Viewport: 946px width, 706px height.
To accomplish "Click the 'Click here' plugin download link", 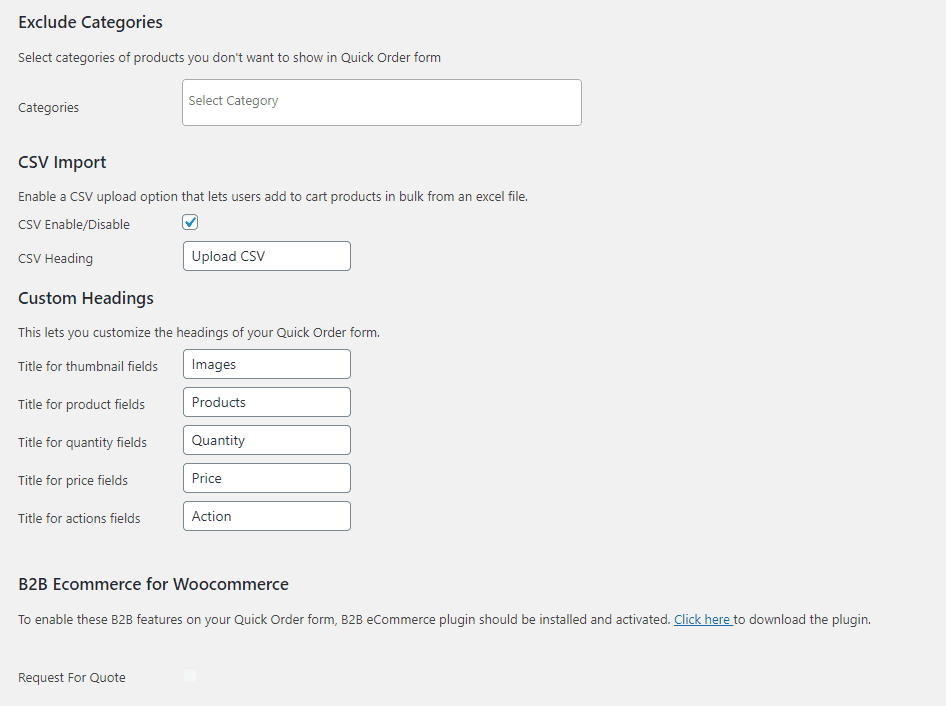I will (x=703, y=619).
